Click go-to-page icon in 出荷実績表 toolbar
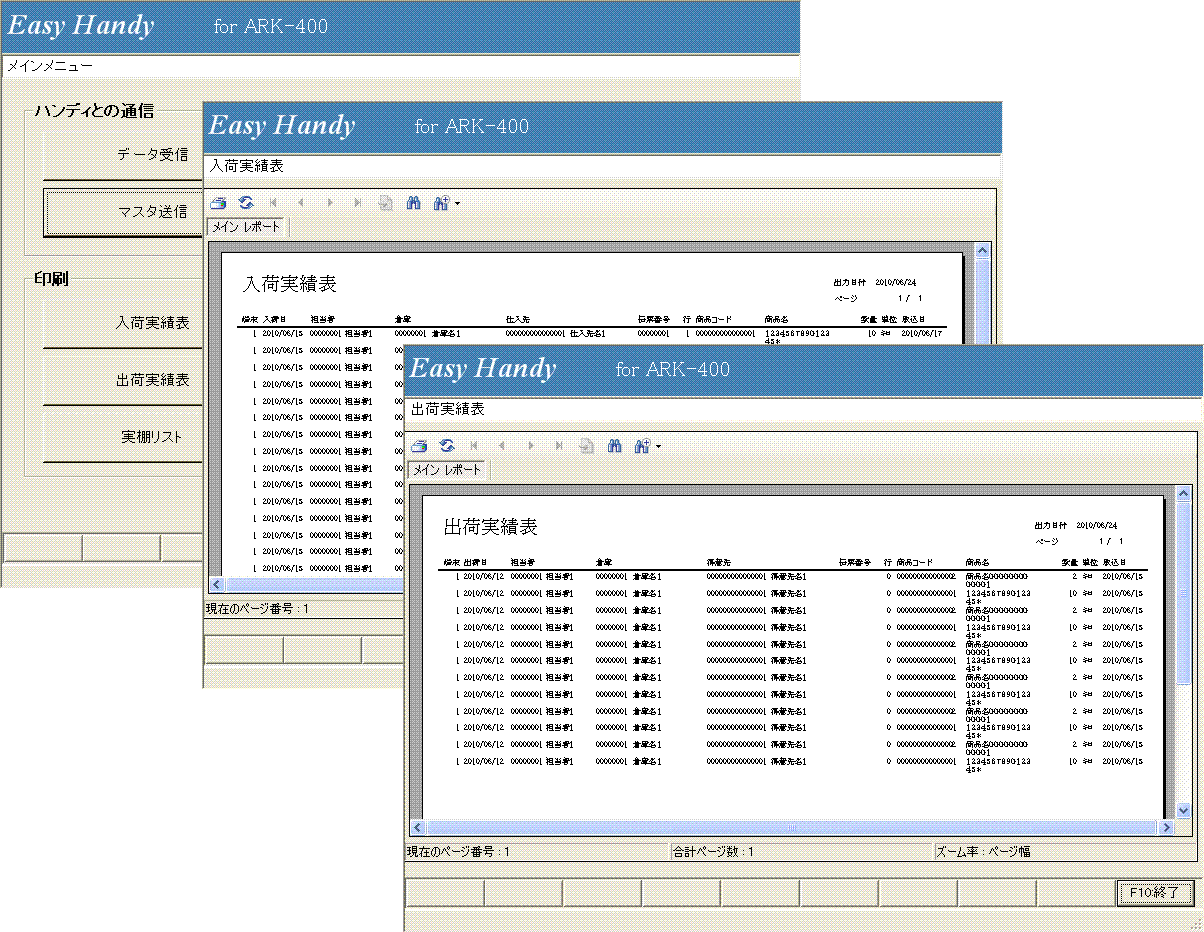Screen dimensions: 1204x932 point(587,446)
